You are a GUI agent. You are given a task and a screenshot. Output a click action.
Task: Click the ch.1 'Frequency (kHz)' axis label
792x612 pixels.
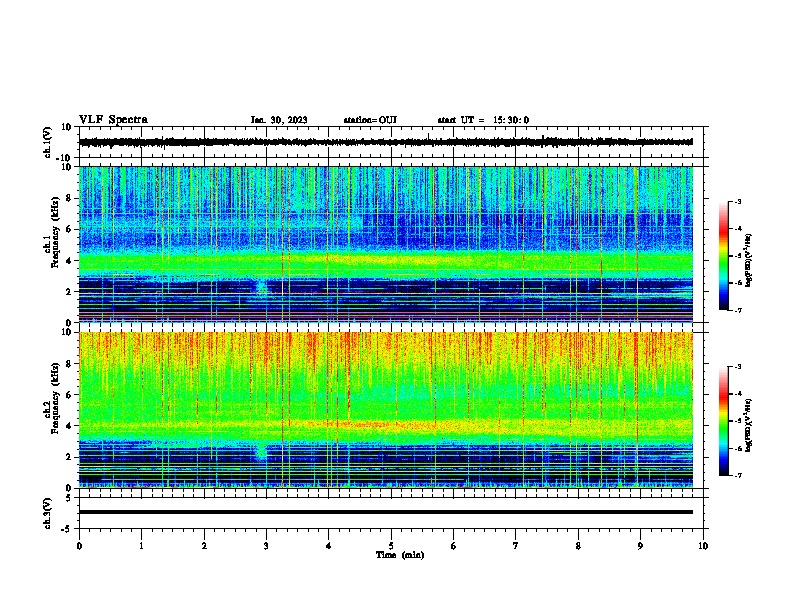(56, 234)
